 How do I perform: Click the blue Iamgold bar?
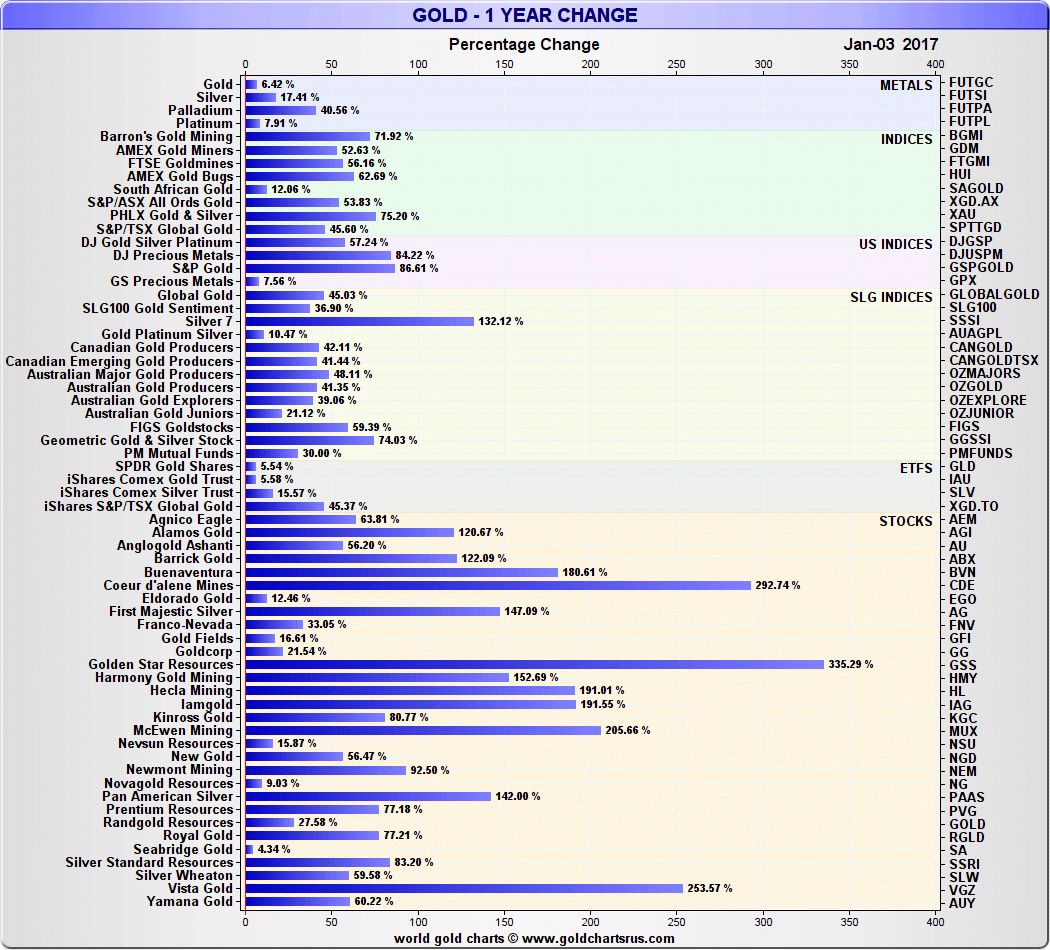click(x=410, y=704)
